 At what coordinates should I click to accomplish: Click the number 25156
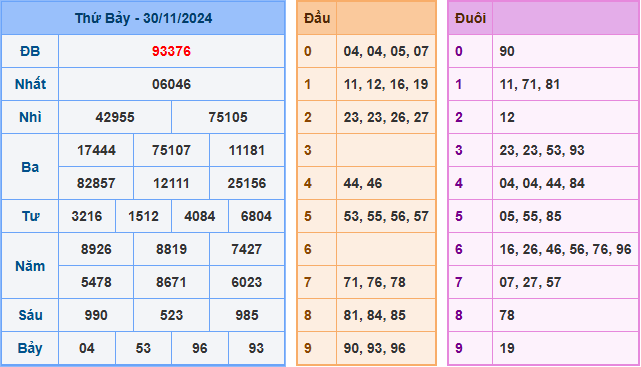tap(247, 183)
